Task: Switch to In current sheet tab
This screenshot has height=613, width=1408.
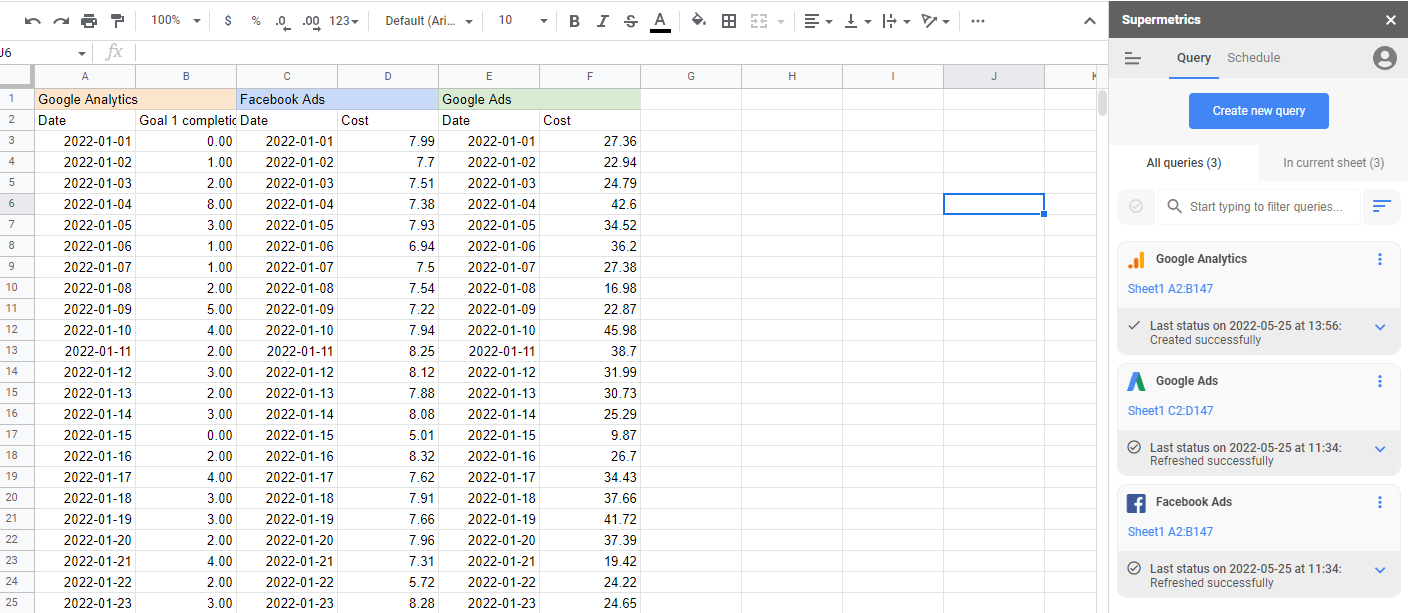Action: point(1333,163)
